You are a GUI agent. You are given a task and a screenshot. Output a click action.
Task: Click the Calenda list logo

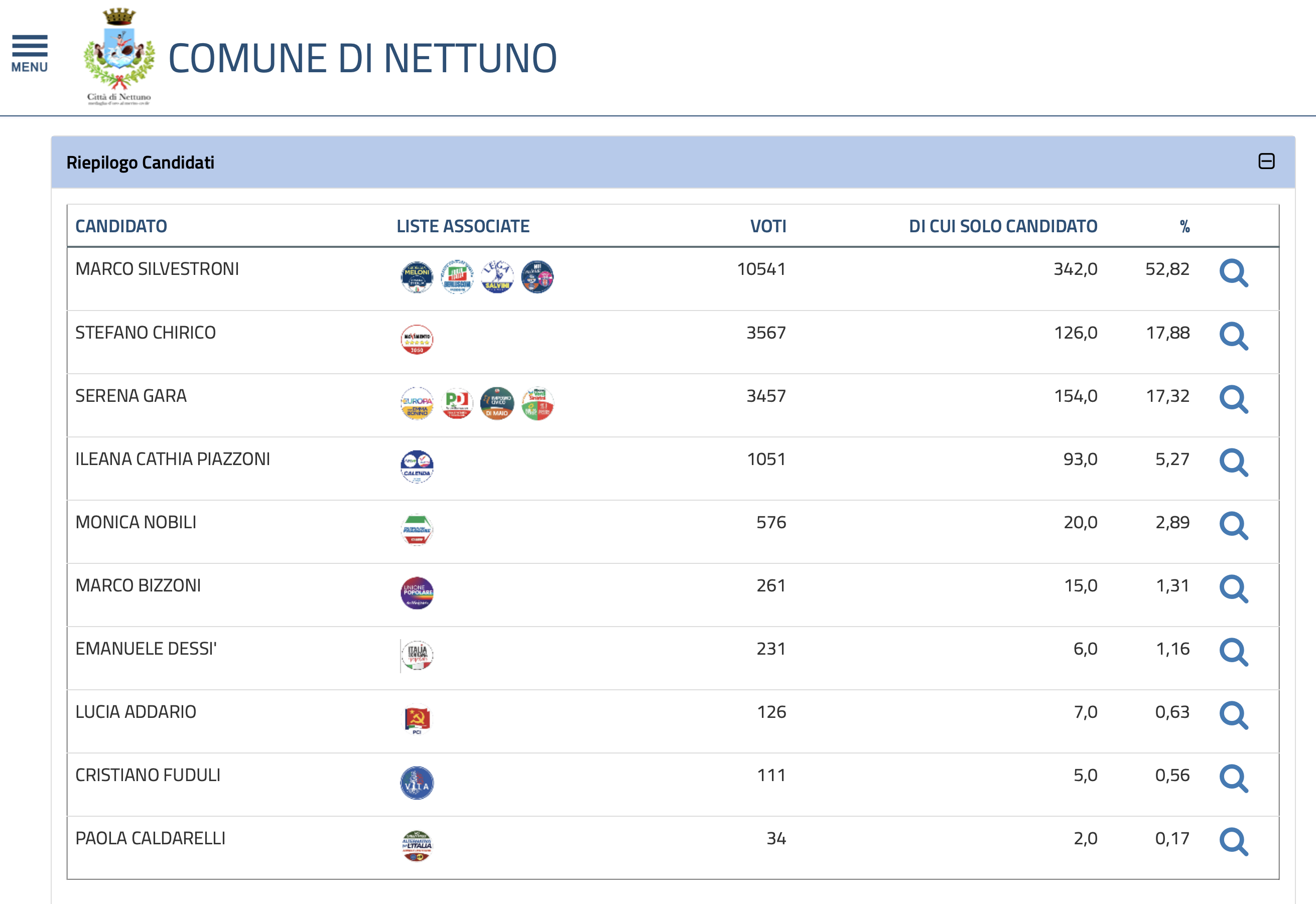tap(417, 466)
